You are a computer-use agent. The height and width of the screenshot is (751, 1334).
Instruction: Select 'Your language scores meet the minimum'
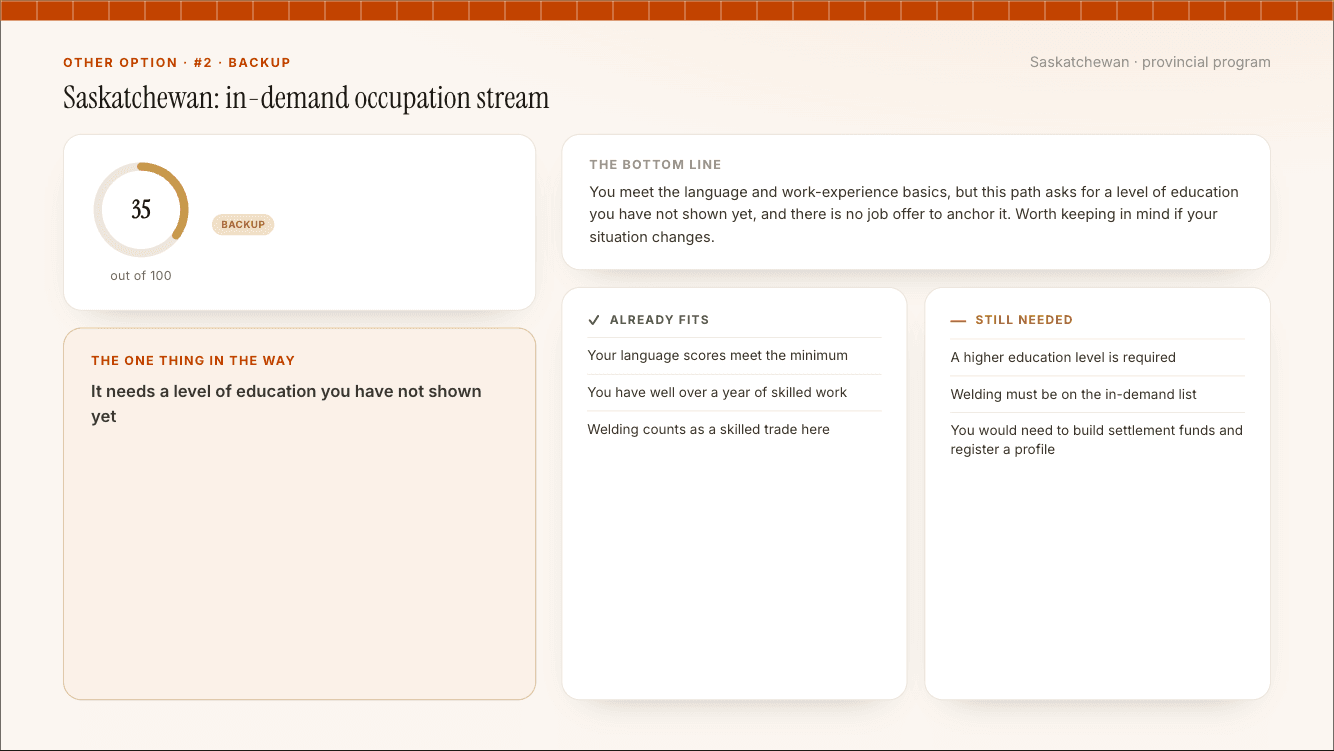click(717, 356)
